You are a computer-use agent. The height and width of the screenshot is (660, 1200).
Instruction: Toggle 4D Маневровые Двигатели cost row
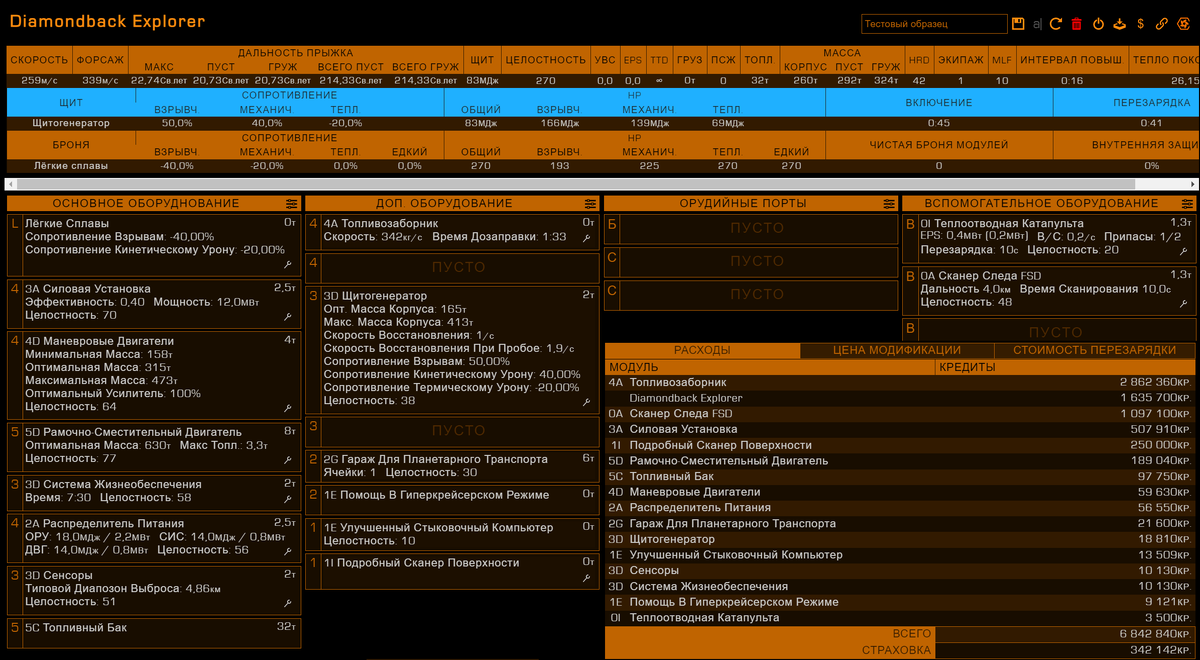pyautogui.click(x=899, y=492)
